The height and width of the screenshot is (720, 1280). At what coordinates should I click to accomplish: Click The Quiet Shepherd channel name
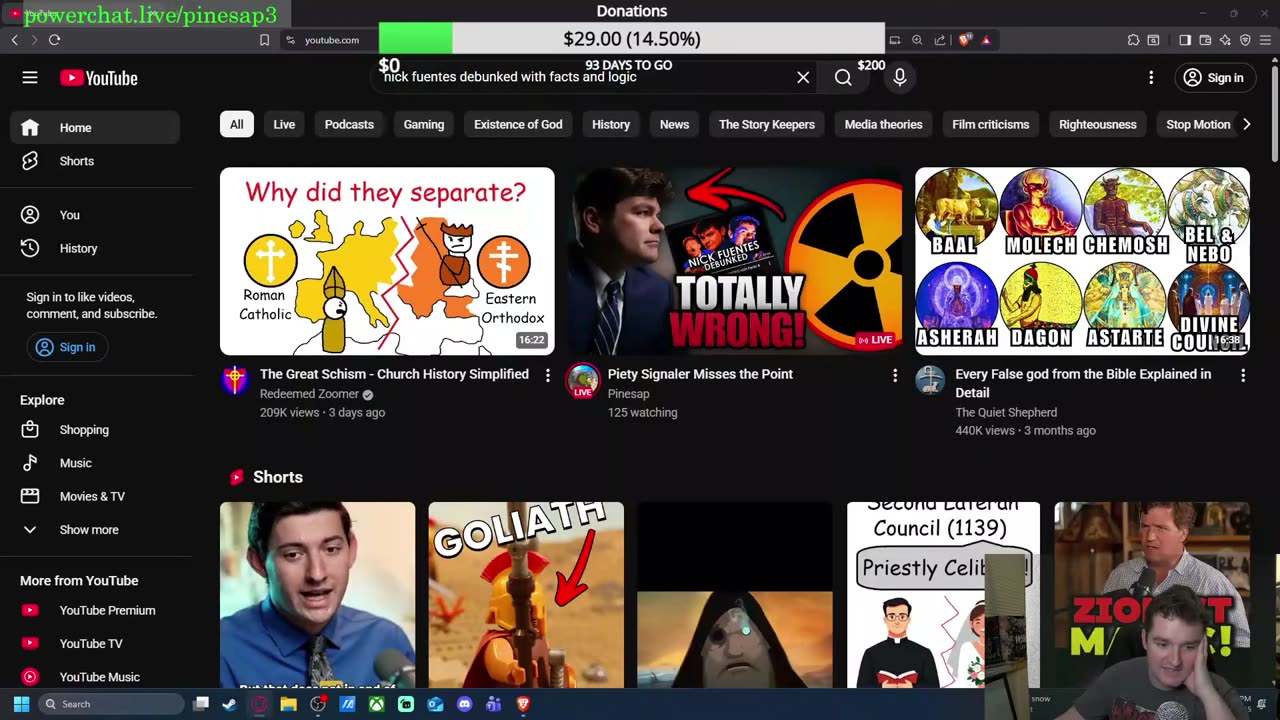[x=1006, y=412]
